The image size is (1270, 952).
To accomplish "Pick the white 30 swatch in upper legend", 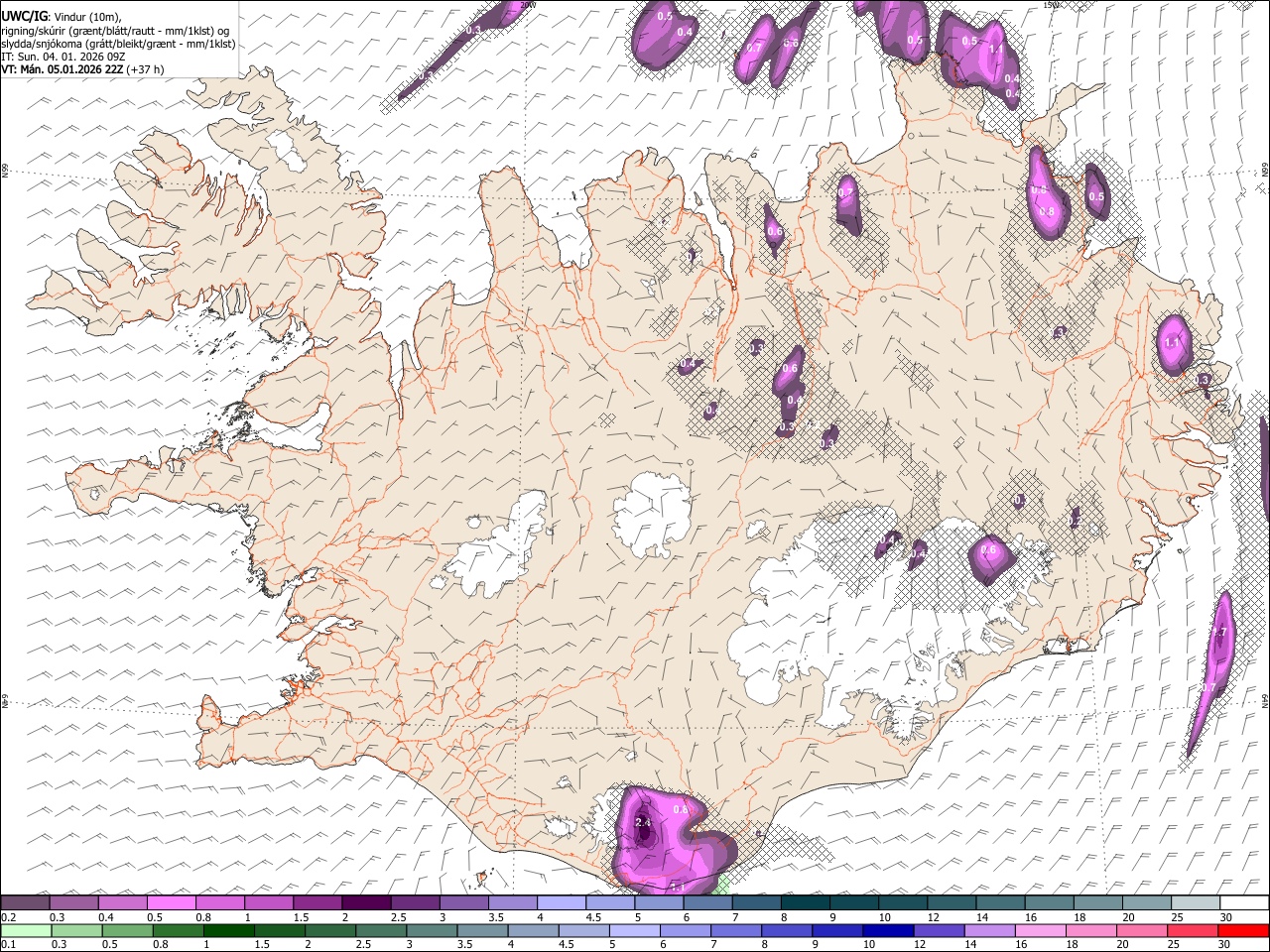I will pyautogui.click(x=1243, y=903).
